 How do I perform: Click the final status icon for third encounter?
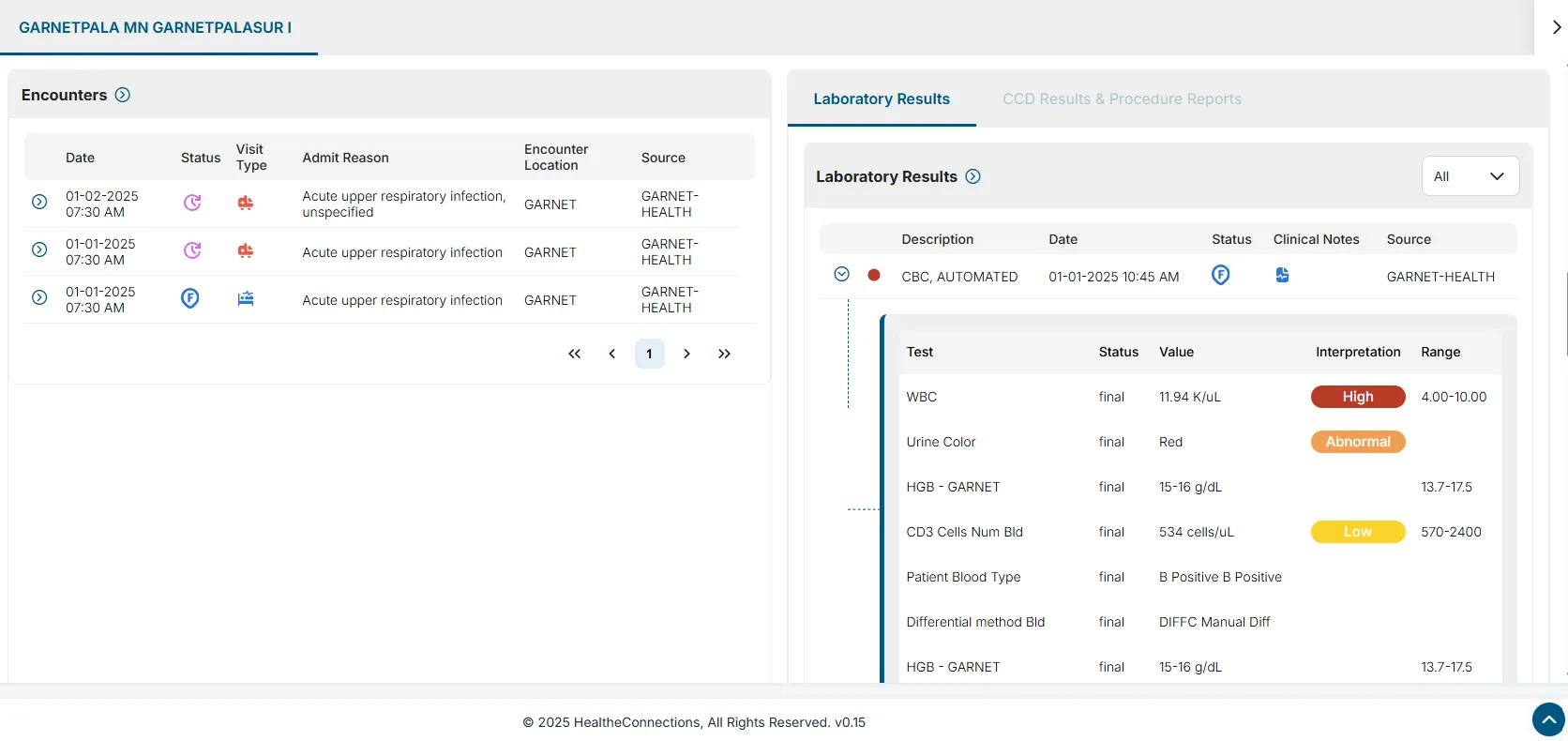[190, 298]
